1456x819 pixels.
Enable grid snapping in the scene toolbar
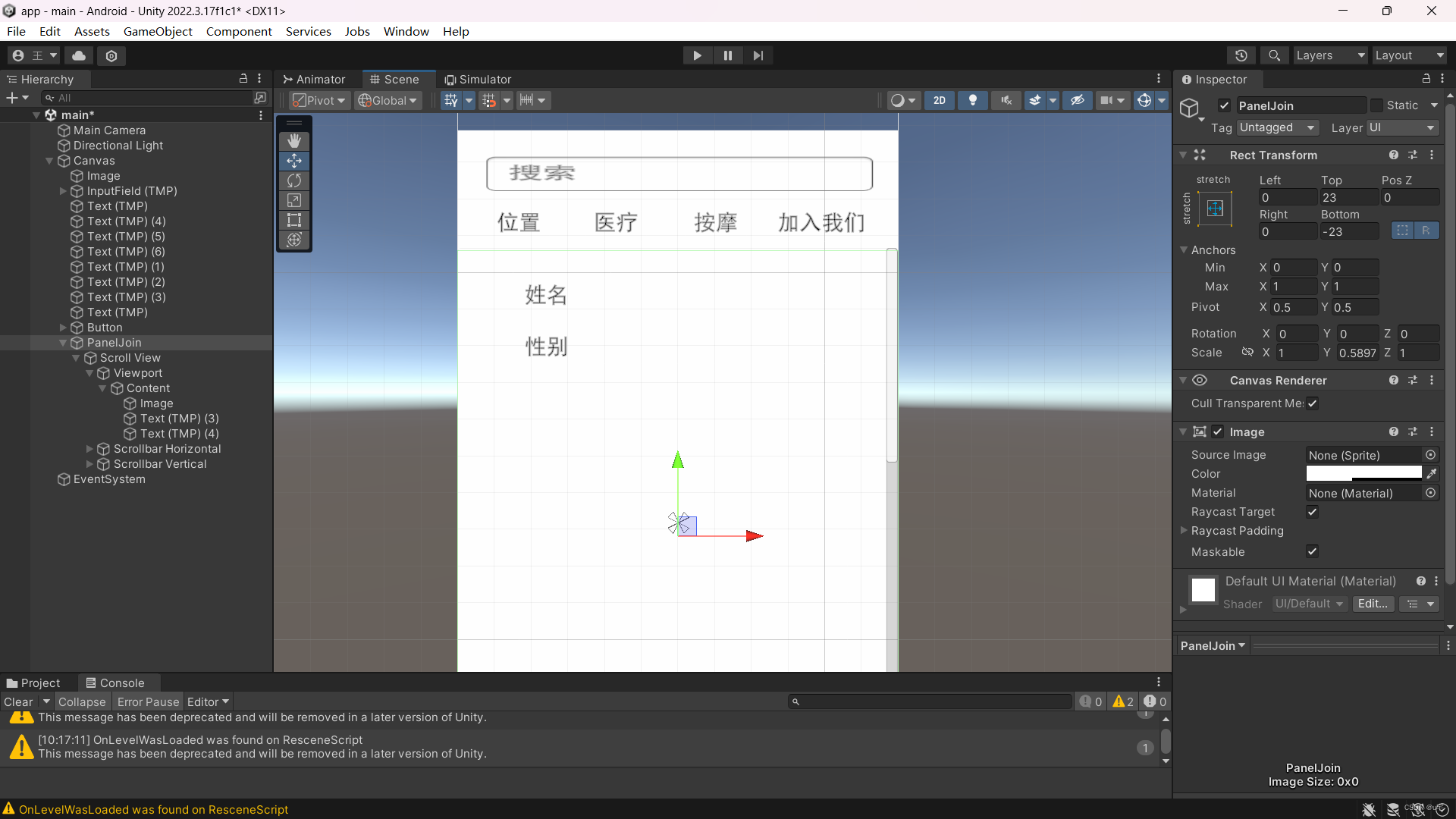[x=490, y=99]
